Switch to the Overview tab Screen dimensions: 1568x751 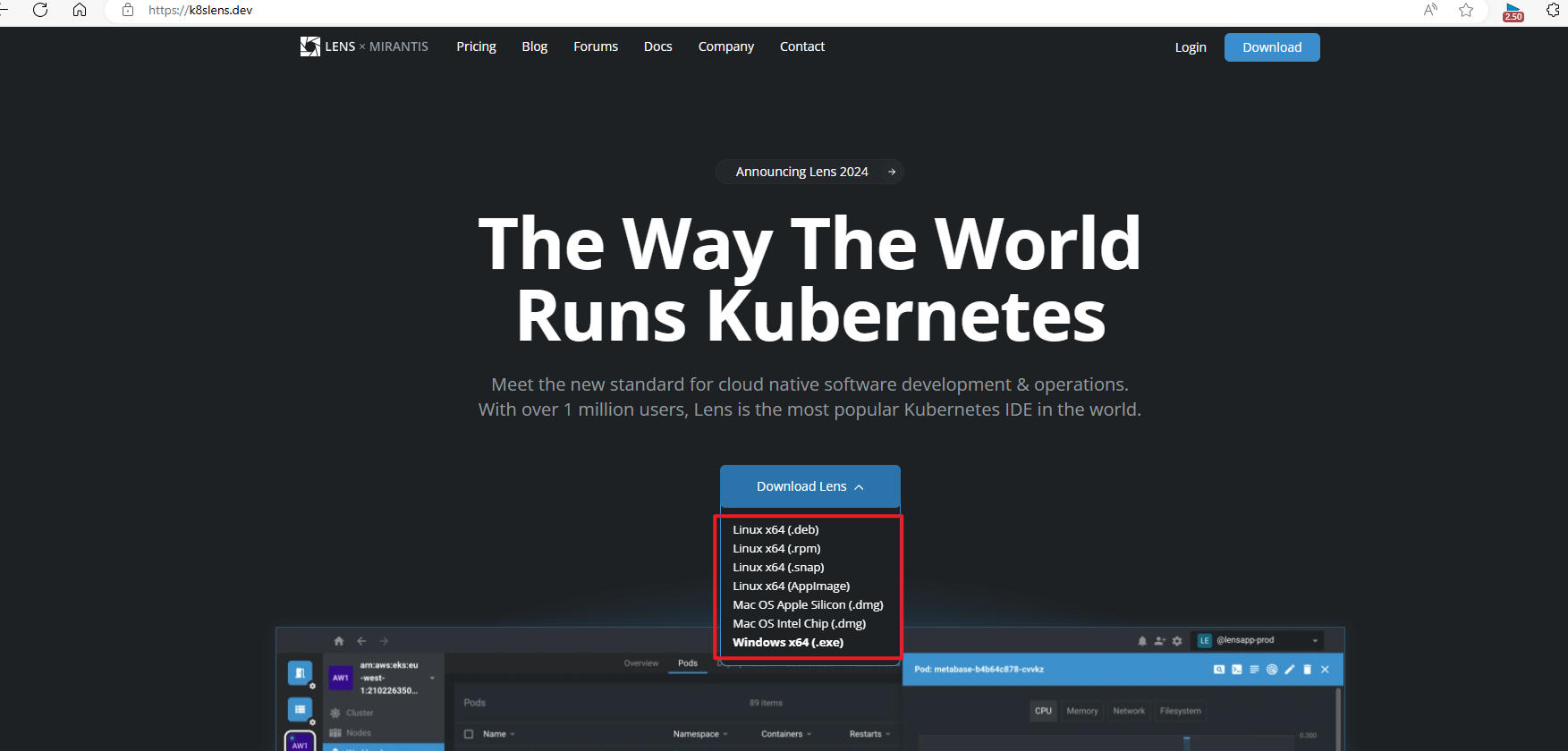pyautogui.click(x=641, y=663)
